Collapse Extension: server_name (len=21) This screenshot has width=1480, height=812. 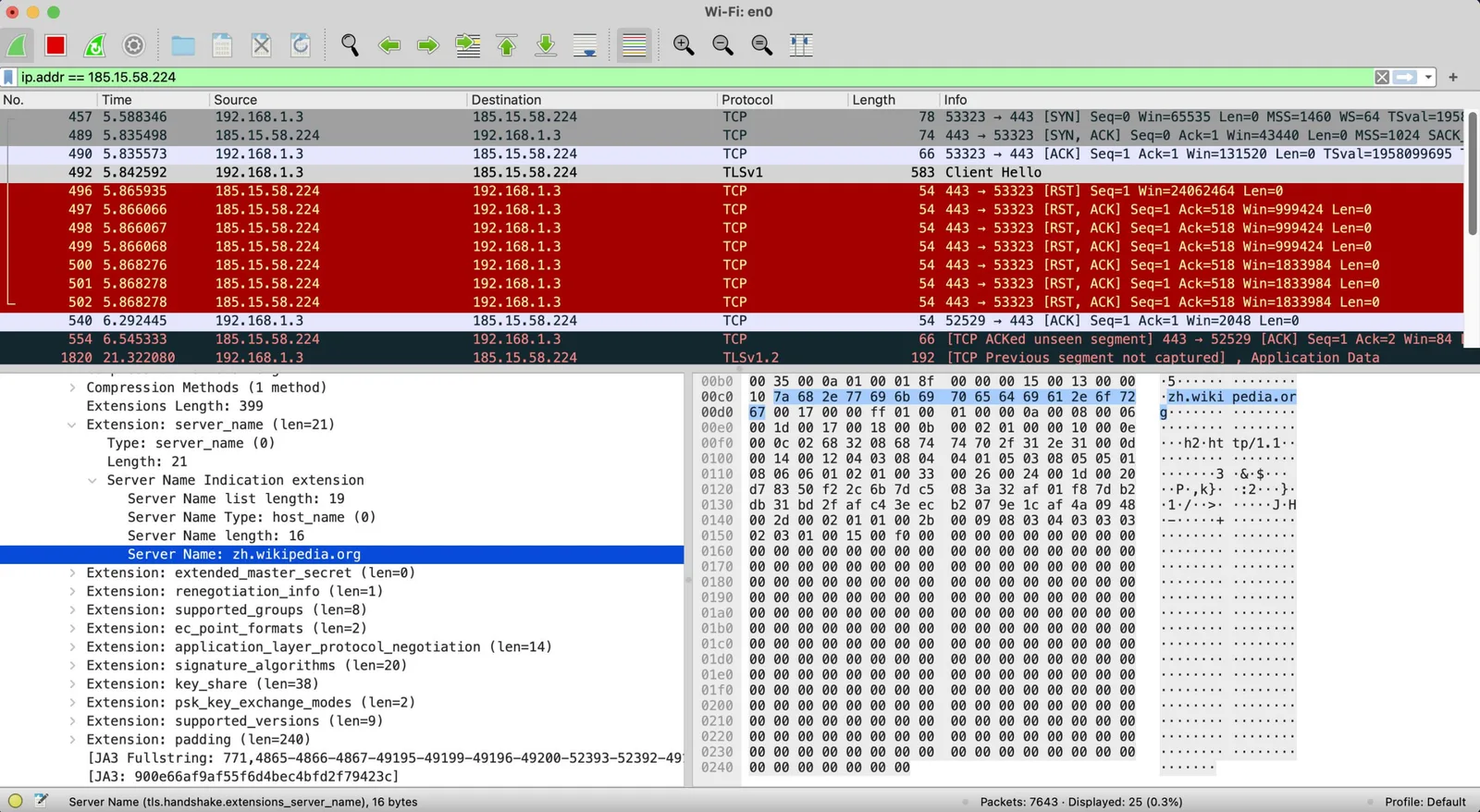(72, 424)
